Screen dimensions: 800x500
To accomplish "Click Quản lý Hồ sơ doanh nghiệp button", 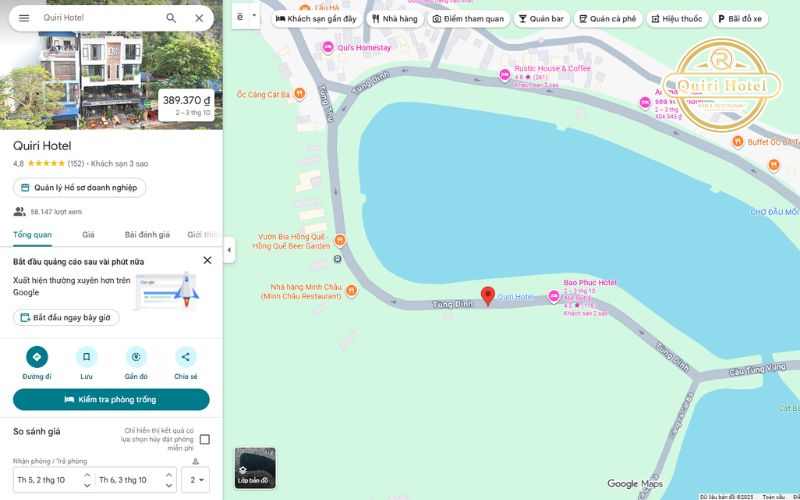I will pos(80,187).
